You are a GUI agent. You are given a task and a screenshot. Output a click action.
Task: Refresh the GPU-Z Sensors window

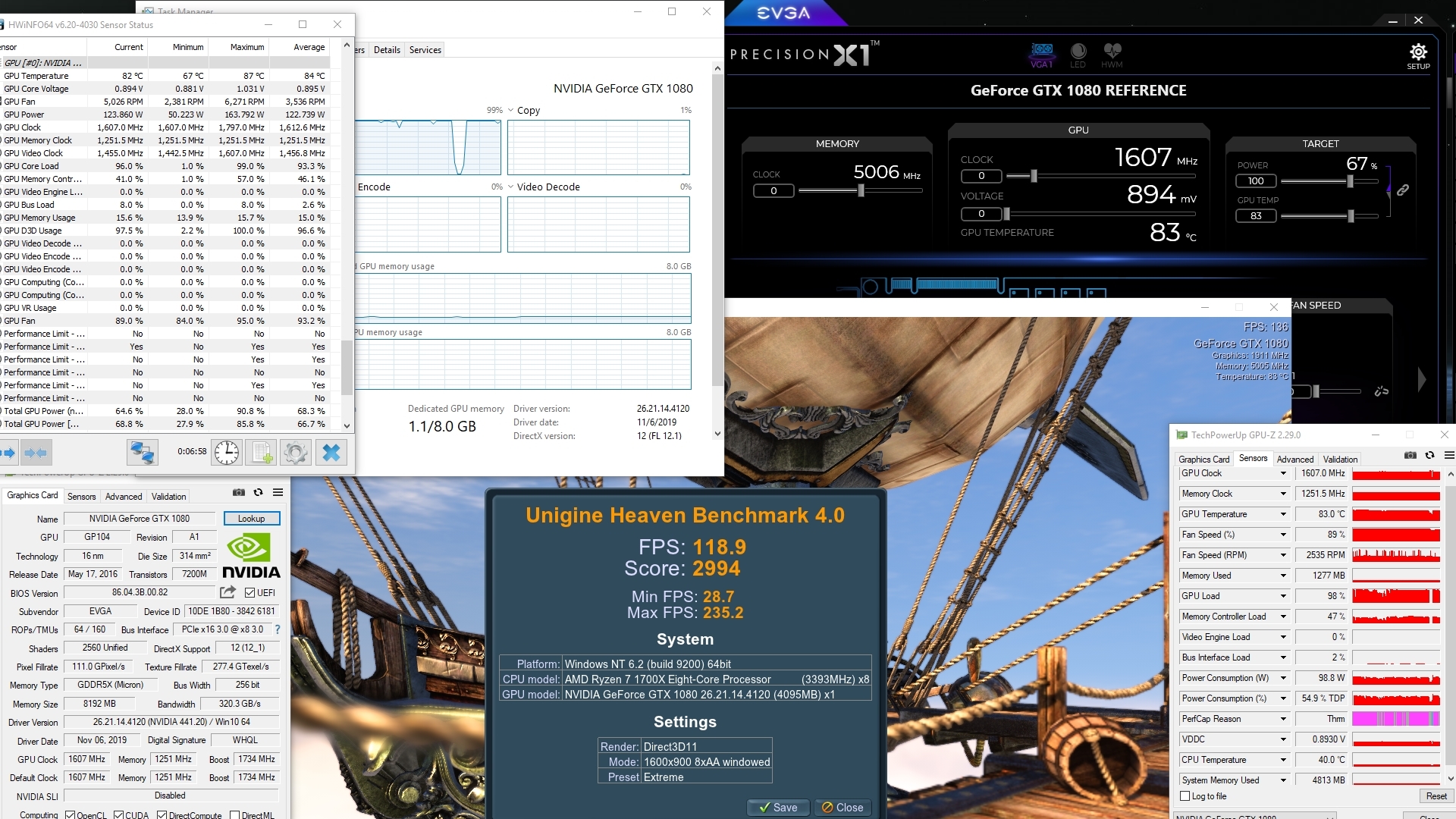click(x=1429, y=456)
